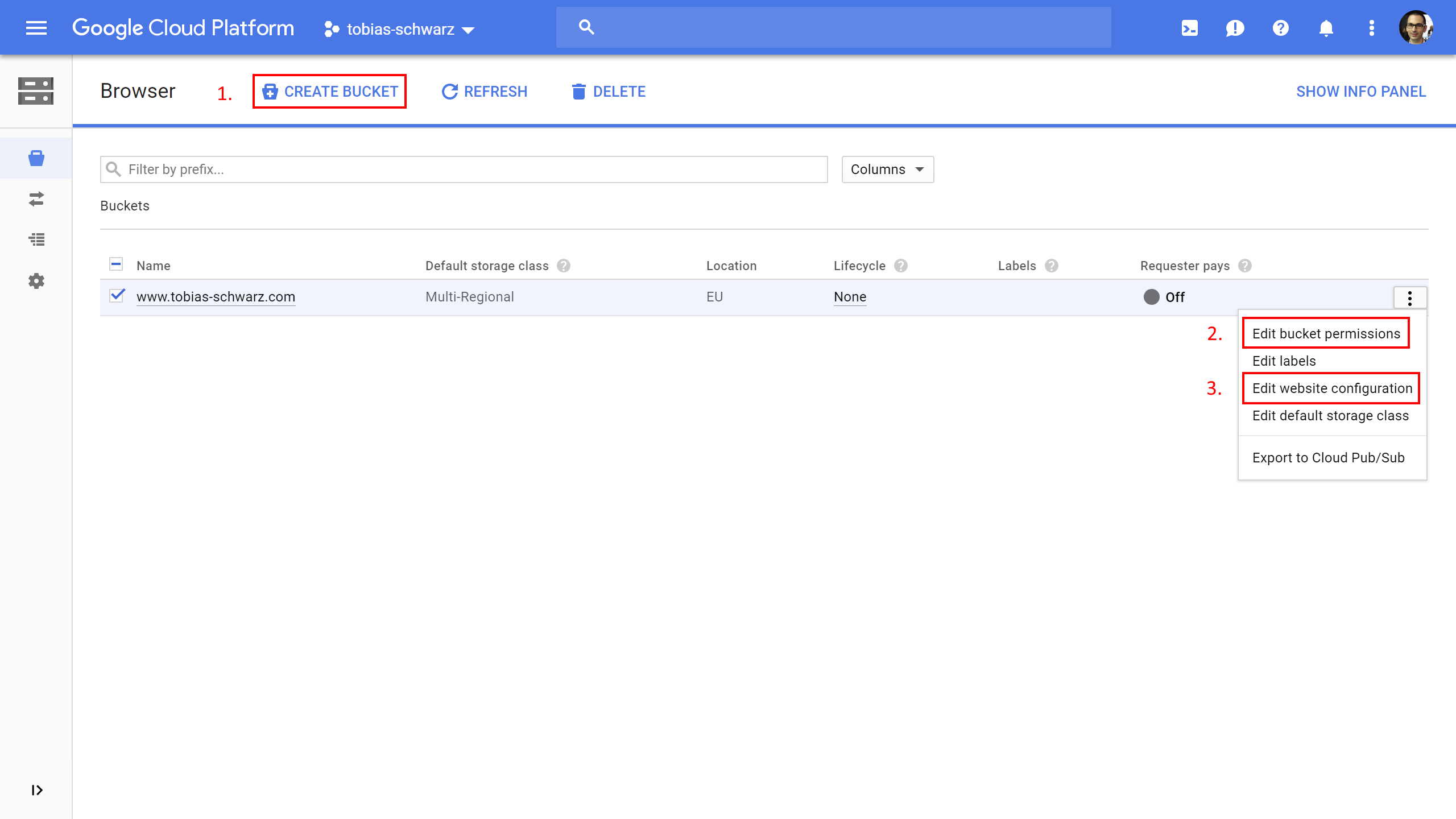Click Requester pays help icon
This screenshot has width=1456, height=819.
[1245, 266]
